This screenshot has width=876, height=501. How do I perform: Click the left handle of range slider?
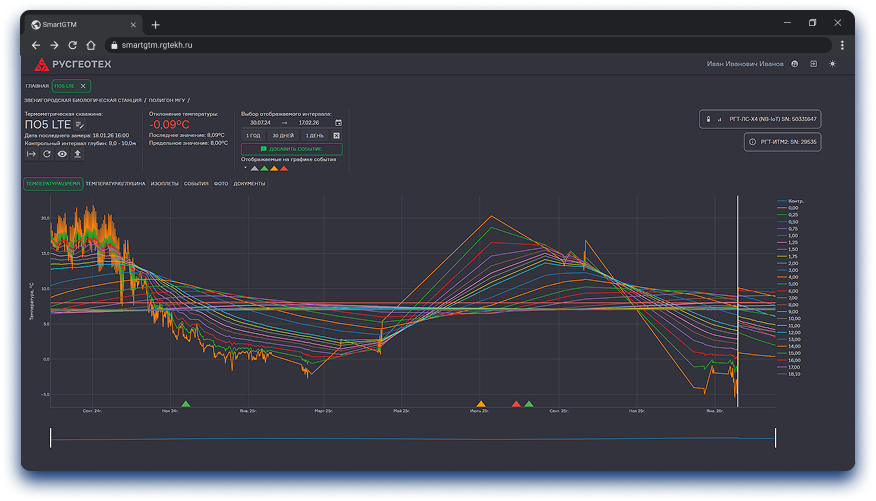(x=50, y=438)
